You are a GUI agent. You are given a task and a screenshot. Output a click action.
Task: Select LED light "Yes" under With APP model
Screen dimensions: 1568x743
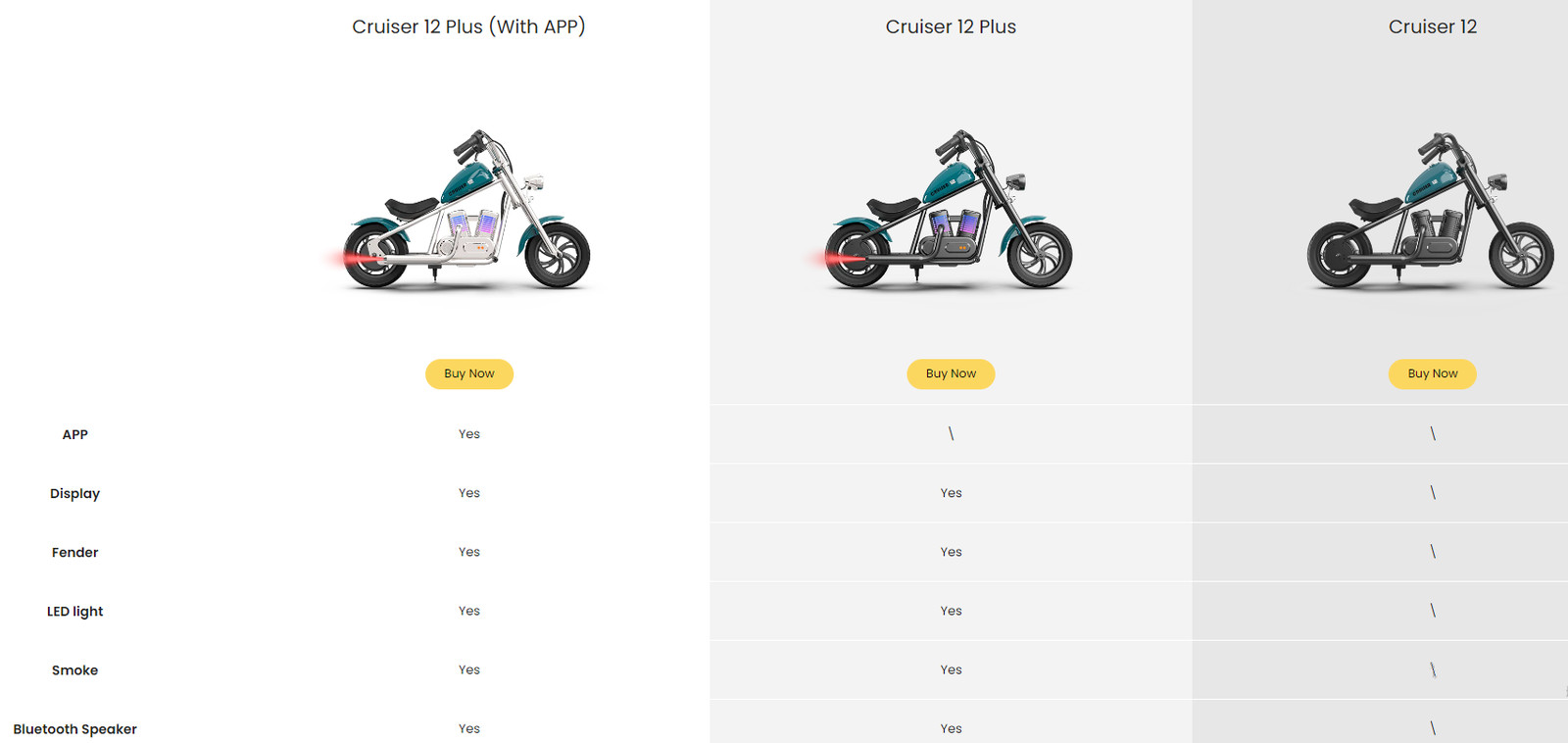(469, 611)
